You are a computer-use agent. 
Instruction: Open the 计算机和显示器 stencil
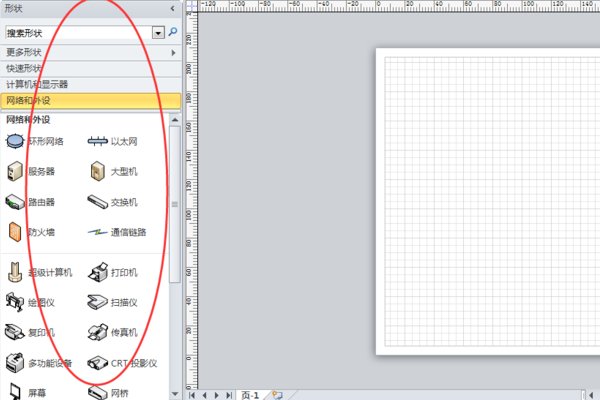[91, 85]
